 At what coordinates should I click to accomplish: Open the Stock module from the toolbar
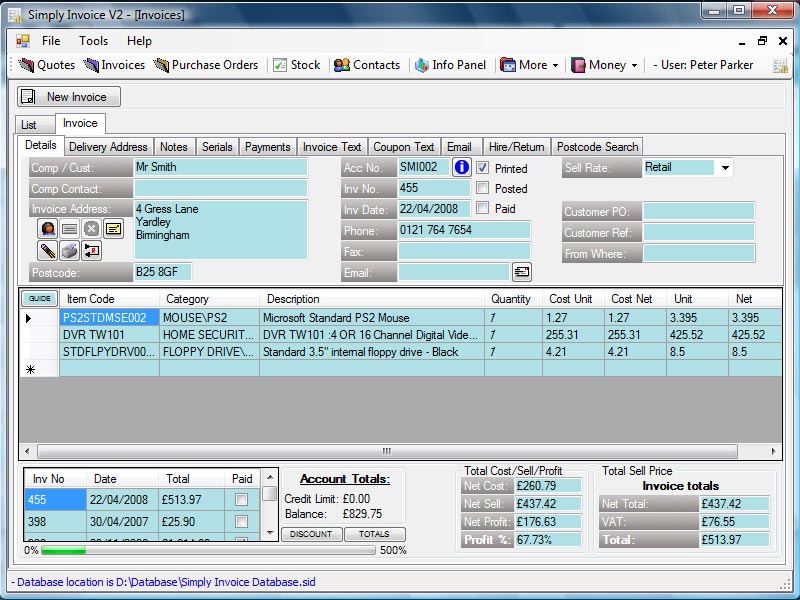click(298, 65)
